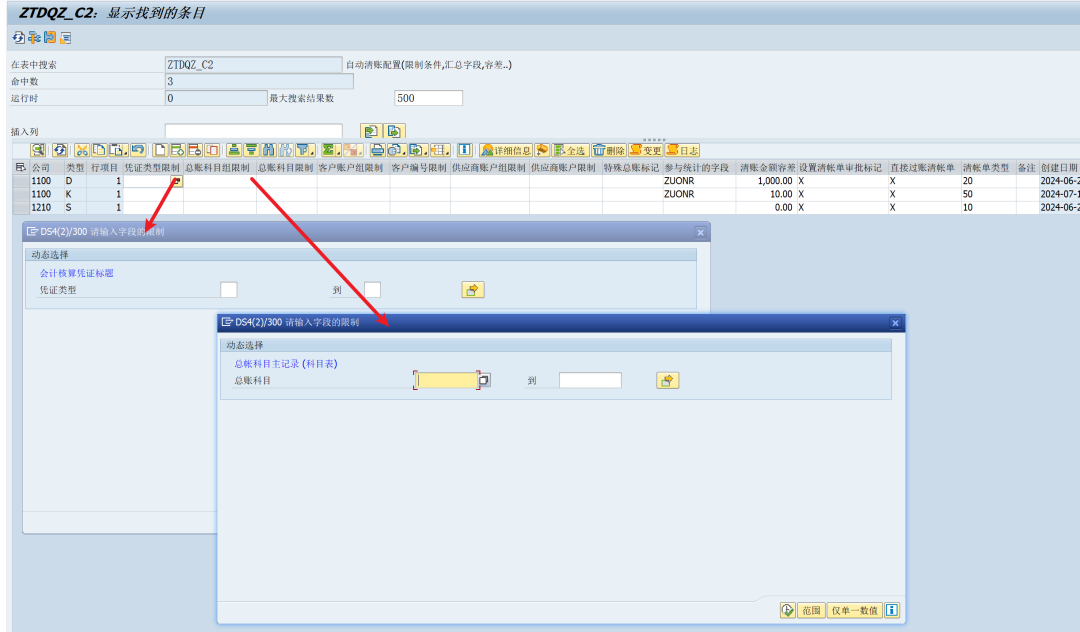Duplicate the selected row in the grid
Viewport: 1080px width, 632px height.
pos(212,150)
